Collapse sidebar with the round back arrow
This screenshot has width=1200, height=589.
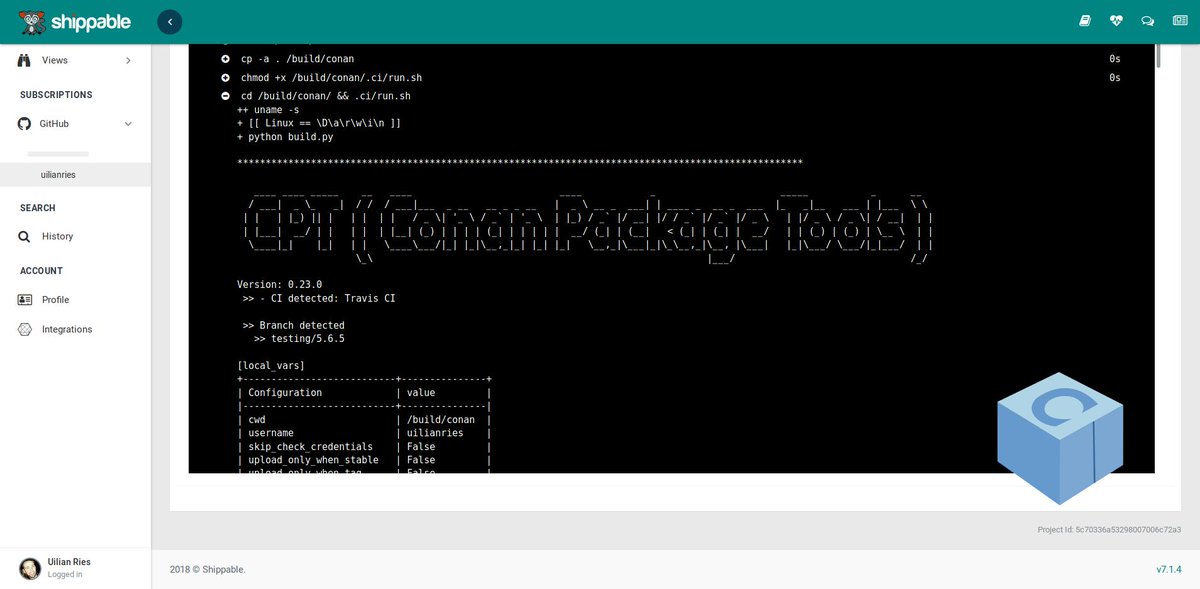(170, 21)
